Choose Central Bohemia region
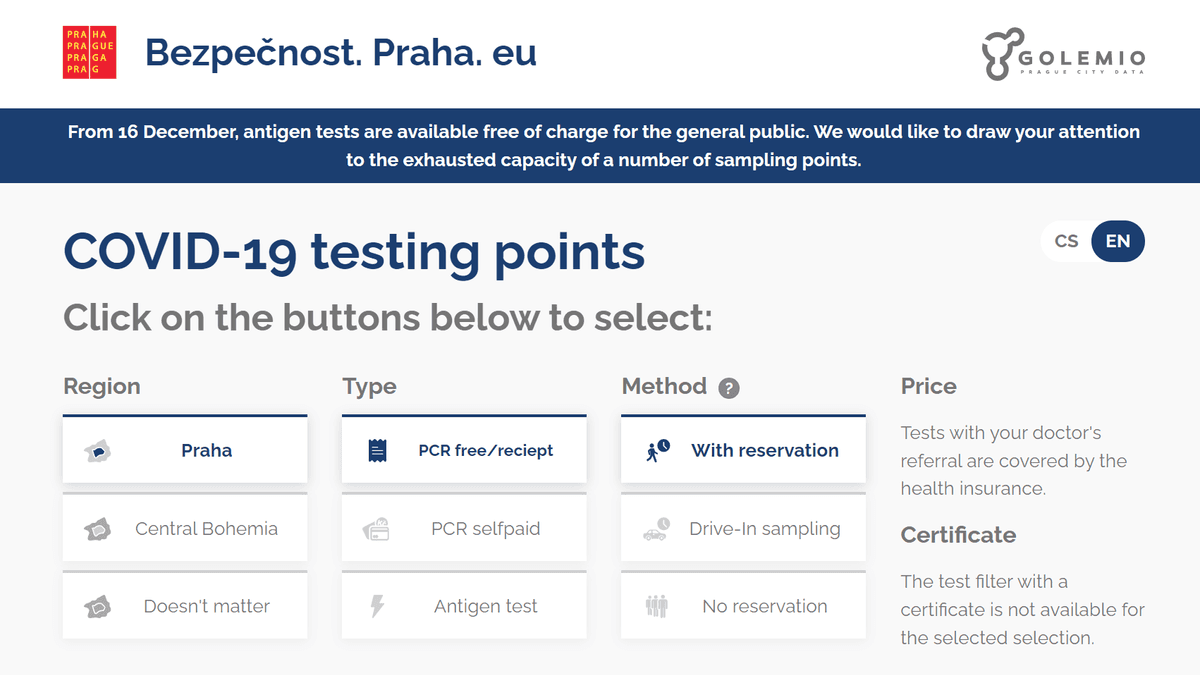Screen dimensions: 1200x675 (206, 529)
